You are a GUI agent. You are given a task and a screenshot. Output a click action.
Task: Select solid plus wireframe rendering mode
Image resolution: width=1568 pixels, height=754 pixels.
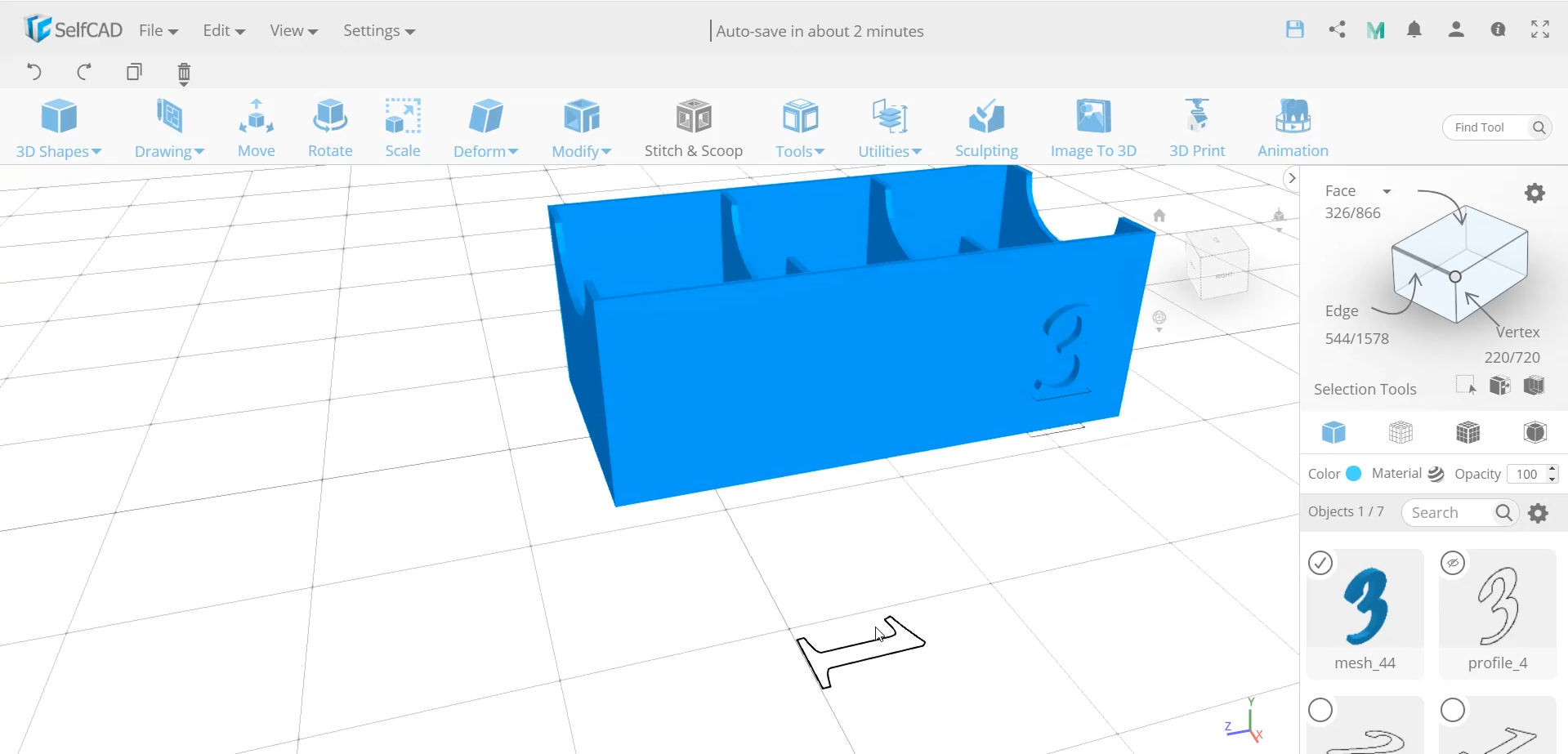coord(1467,431)
